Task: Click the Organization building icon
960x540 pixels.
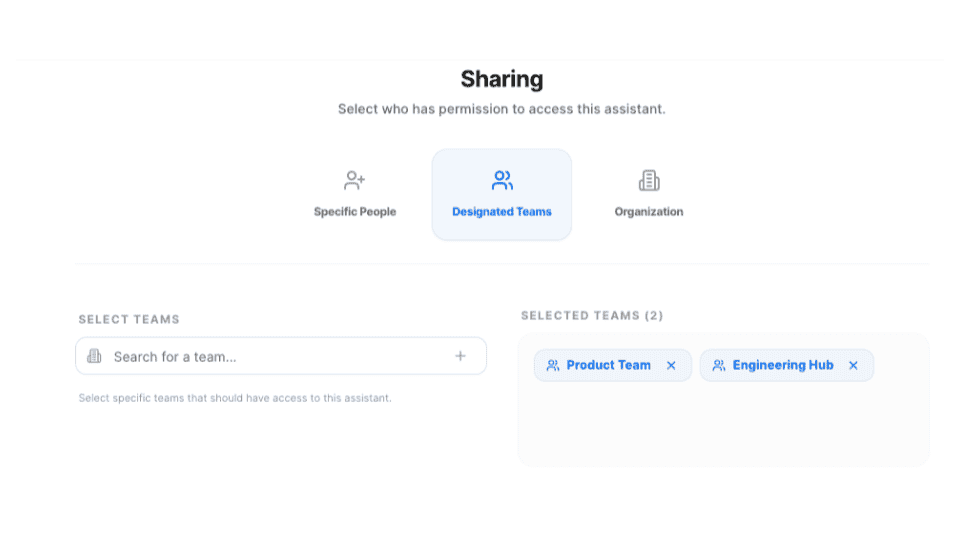Action: [x=649, y=181]
